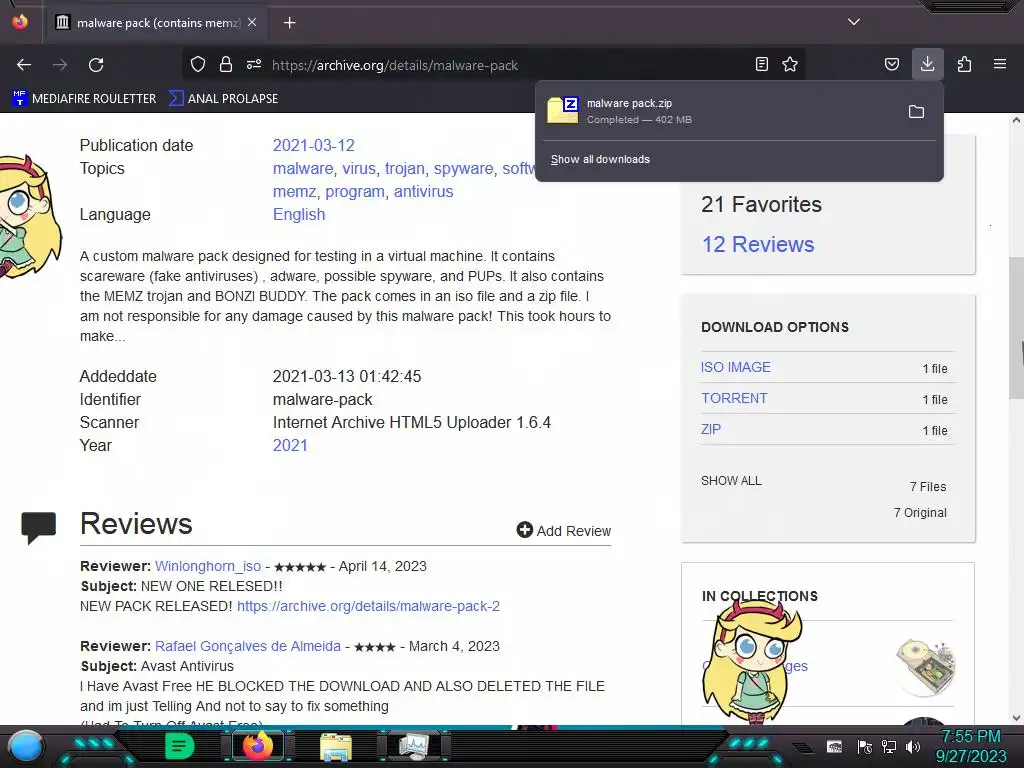This screenshot has height=768, width=1024.
Task: Open the downloaded malware pack.zip entry
Action: click(x=718, y=111)
